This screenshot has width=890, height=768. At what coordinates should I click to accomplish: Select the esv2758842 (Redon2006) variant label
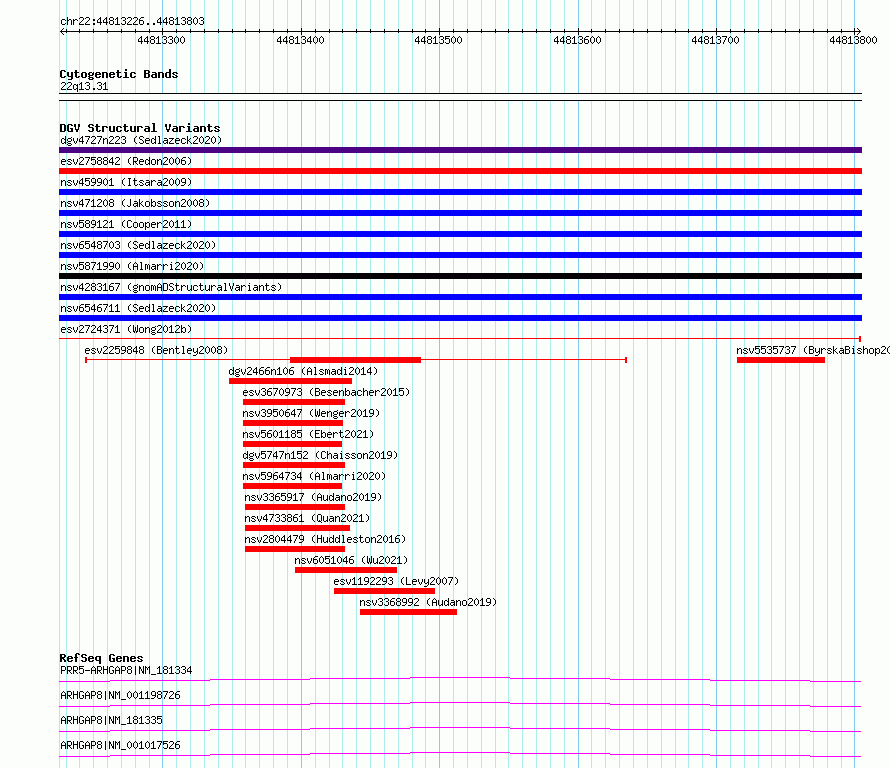tap(126, 161)
